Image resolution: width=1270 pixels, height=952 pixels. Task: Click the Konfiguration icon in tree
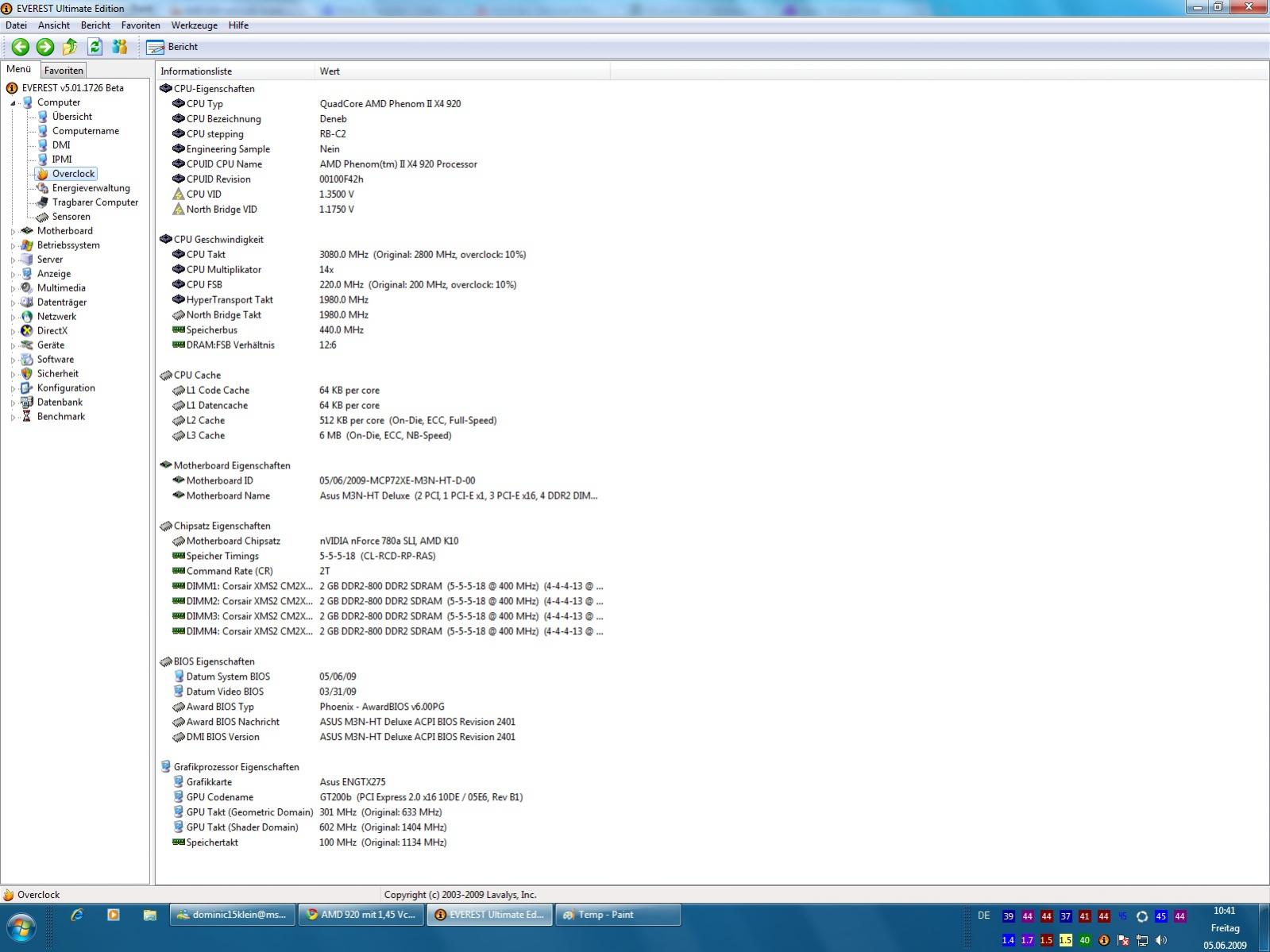[27, 388]
